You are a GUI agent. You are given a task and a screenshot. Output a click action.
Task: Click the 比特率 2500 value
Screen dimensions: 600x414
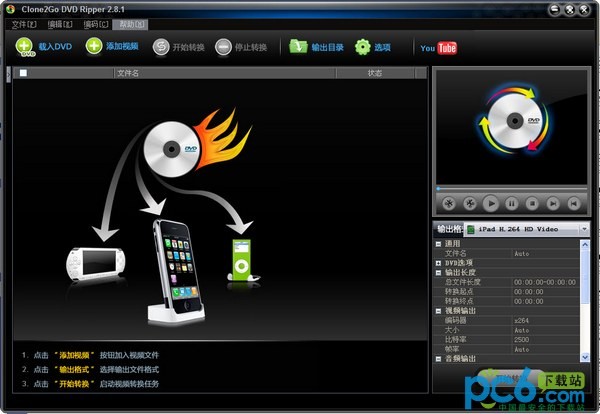[546, 340]
